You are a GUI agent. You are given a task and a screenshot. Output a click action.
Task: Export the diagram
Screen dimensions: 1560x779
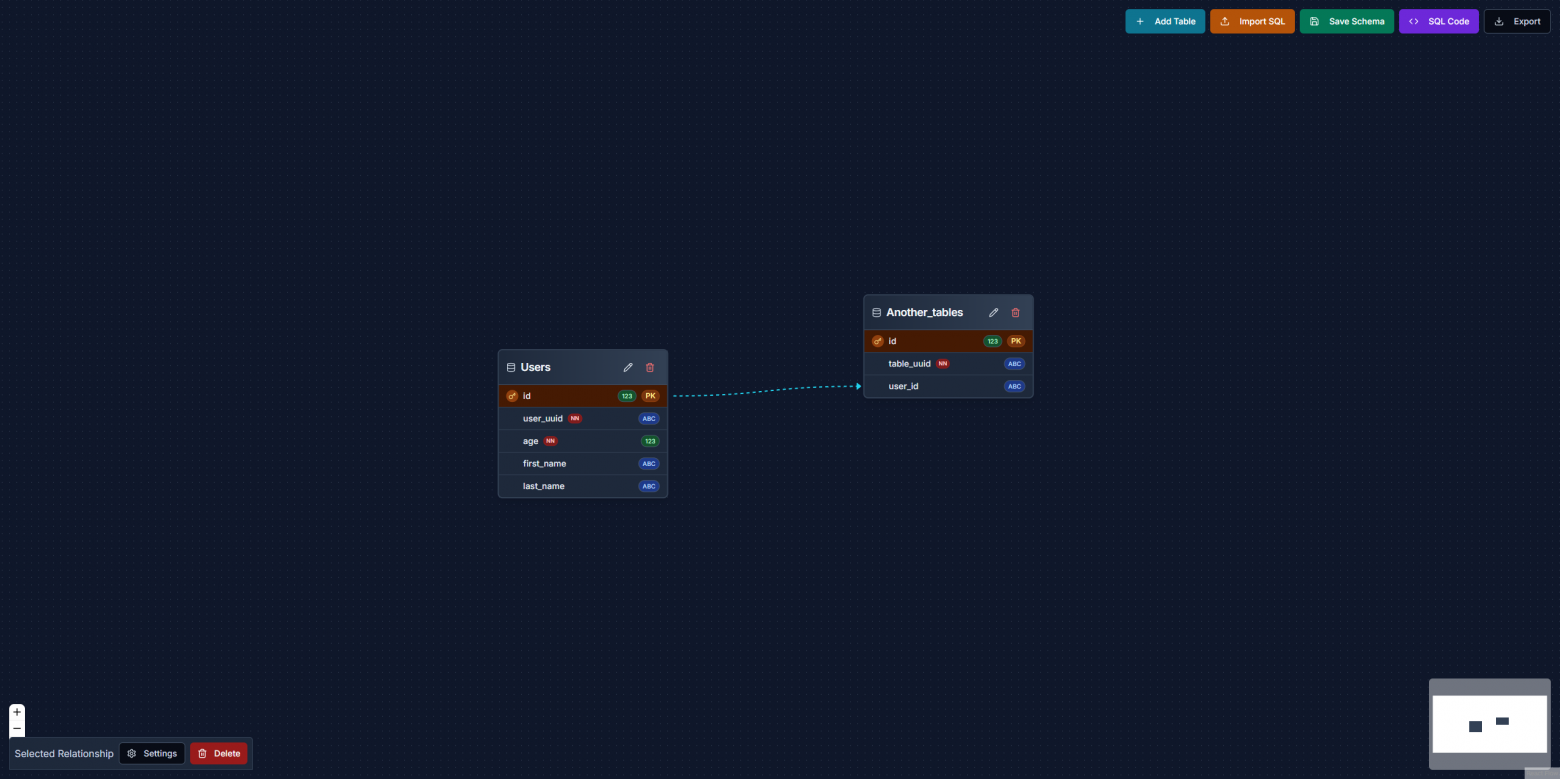pos(1517,21)
